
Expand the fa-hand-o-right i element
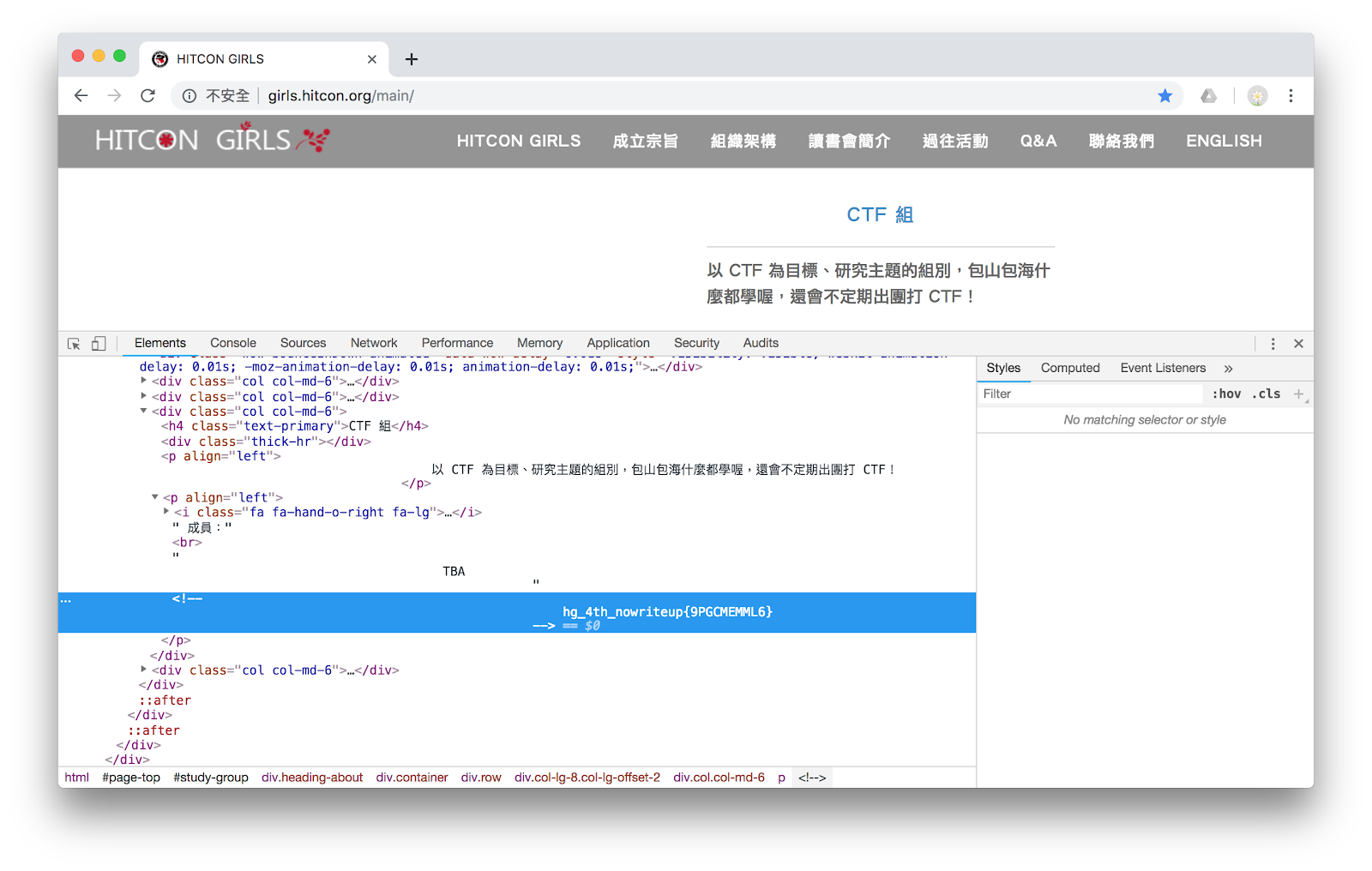pyautogui.click(x=166, y=512)
